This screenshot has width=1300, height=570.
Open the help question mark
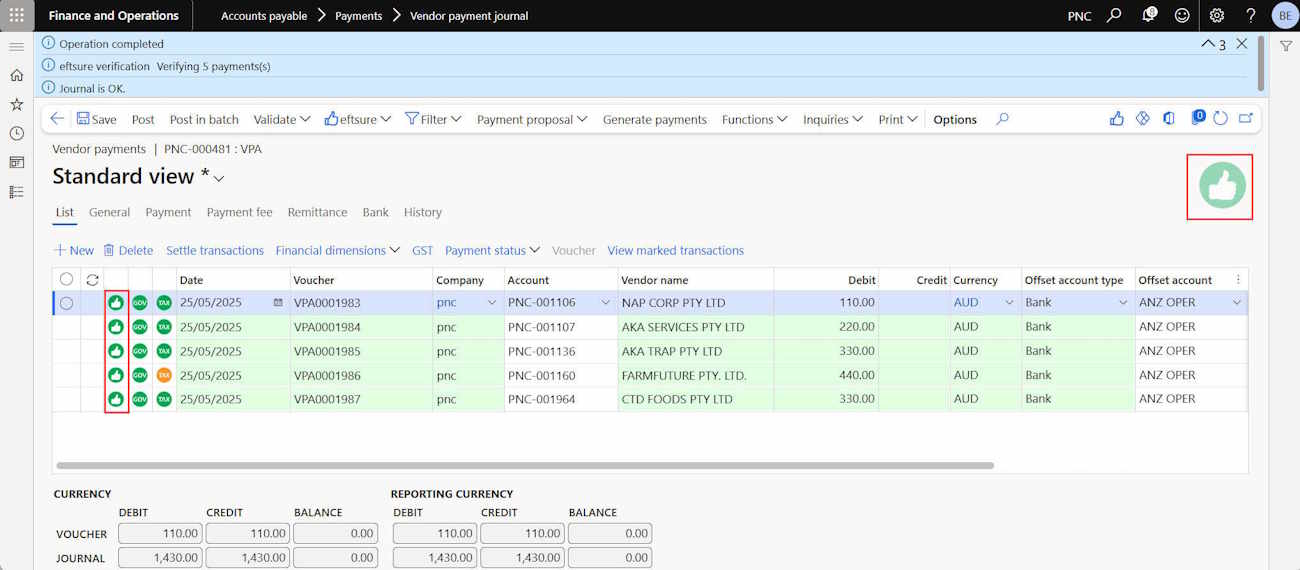1251,15
